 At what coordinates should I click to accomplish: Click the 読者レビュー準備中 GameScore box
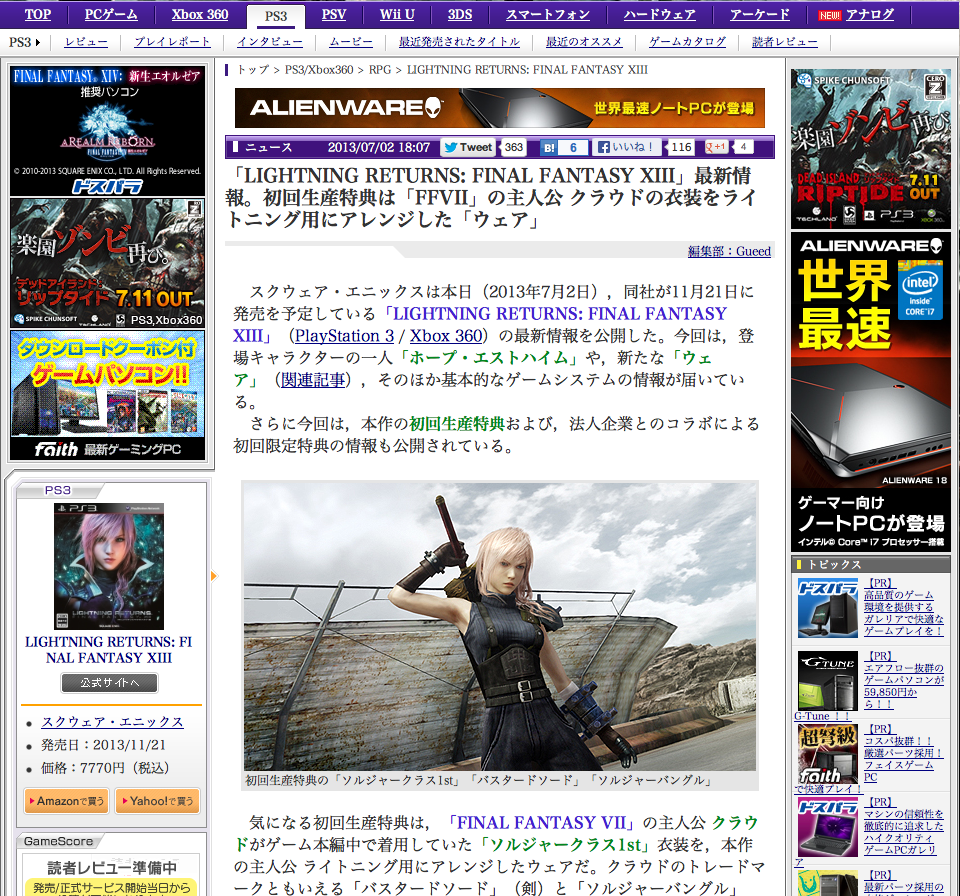(113, 875)
